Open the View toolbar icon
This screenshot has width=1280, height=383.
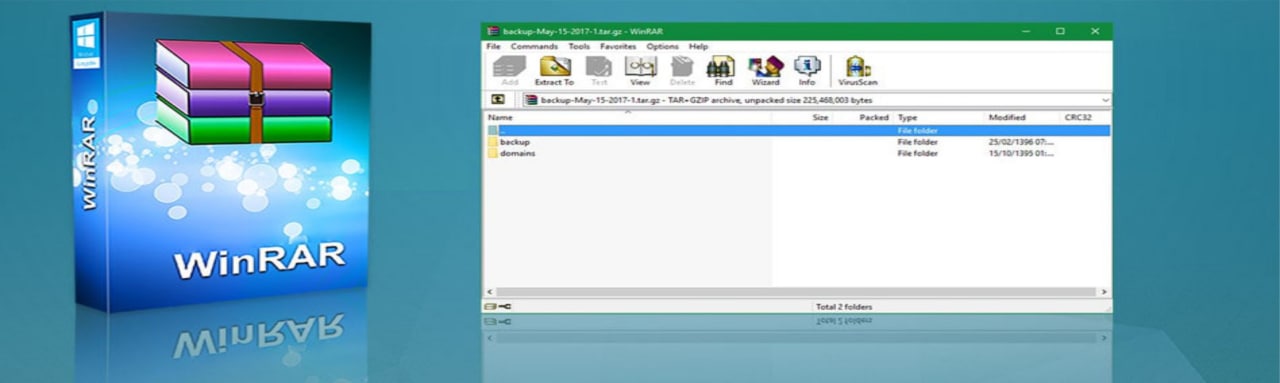click(640, 70)
